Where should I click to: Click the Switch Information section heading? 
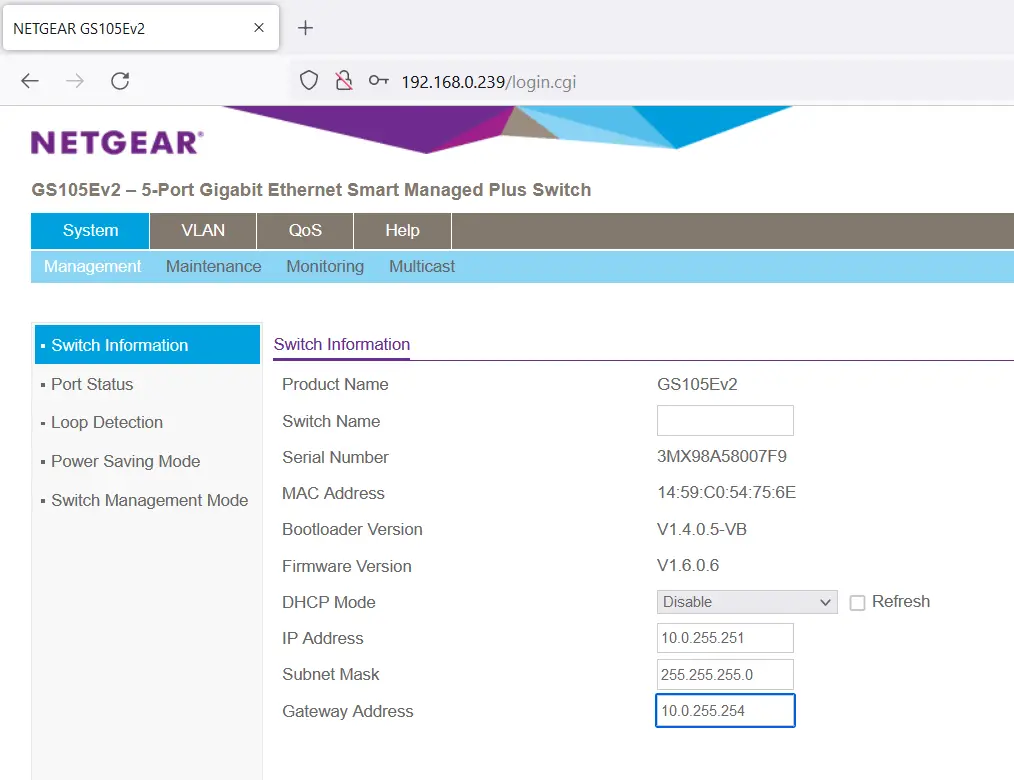click(x=341, y=344)
